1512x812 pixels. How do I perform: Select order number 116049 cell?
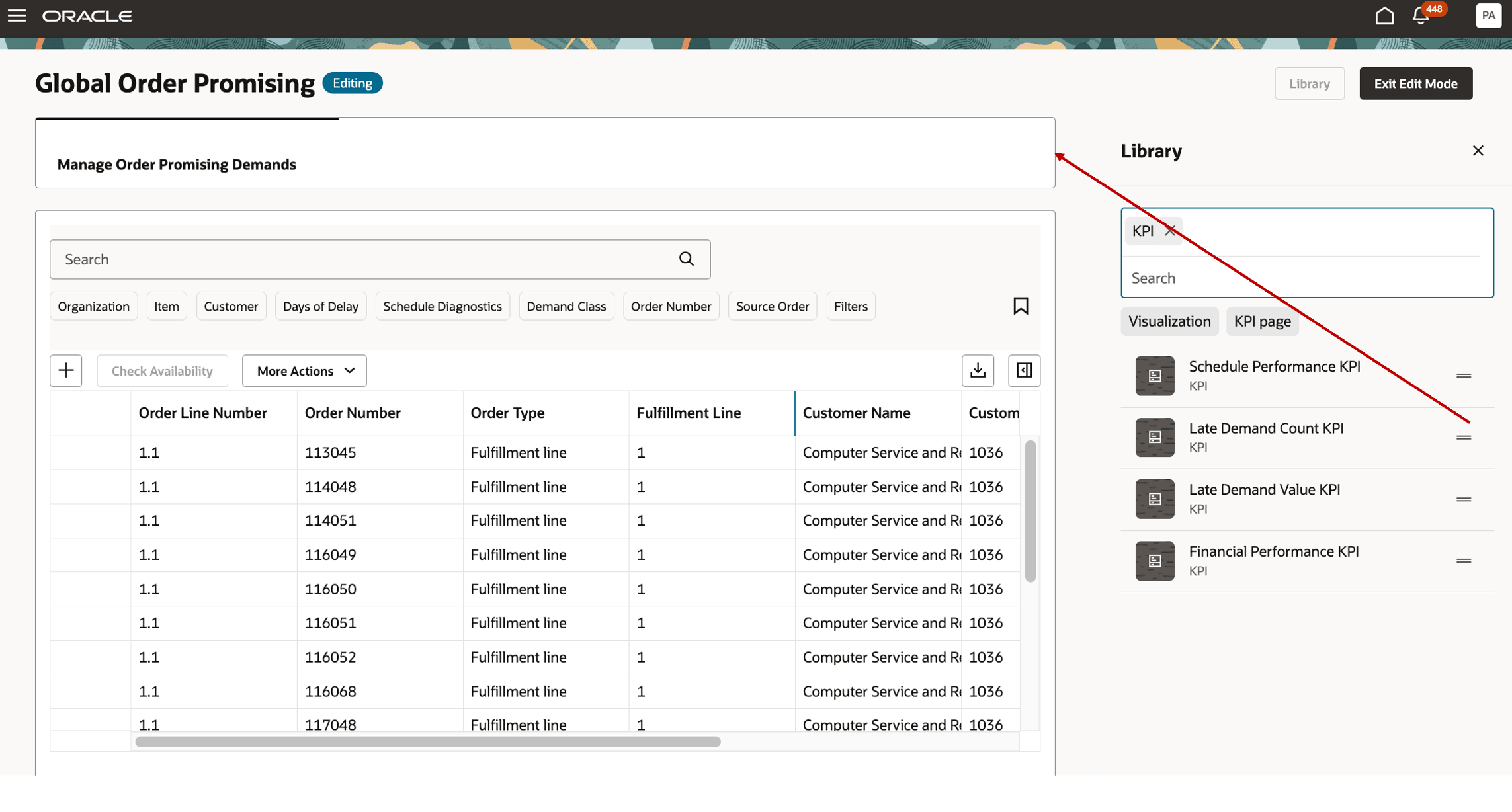point(380,555)
